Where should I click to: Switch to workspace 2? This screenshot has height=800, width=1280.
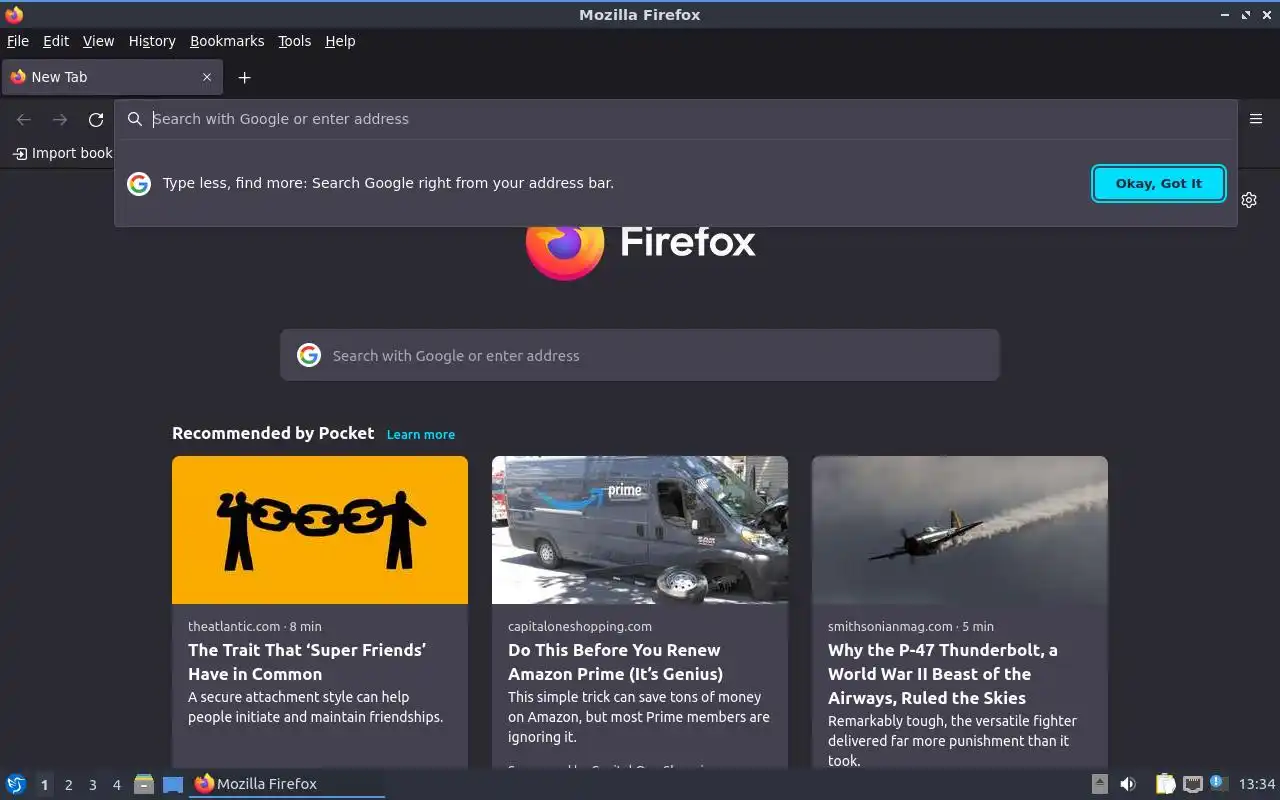click(x=68, y=785)
